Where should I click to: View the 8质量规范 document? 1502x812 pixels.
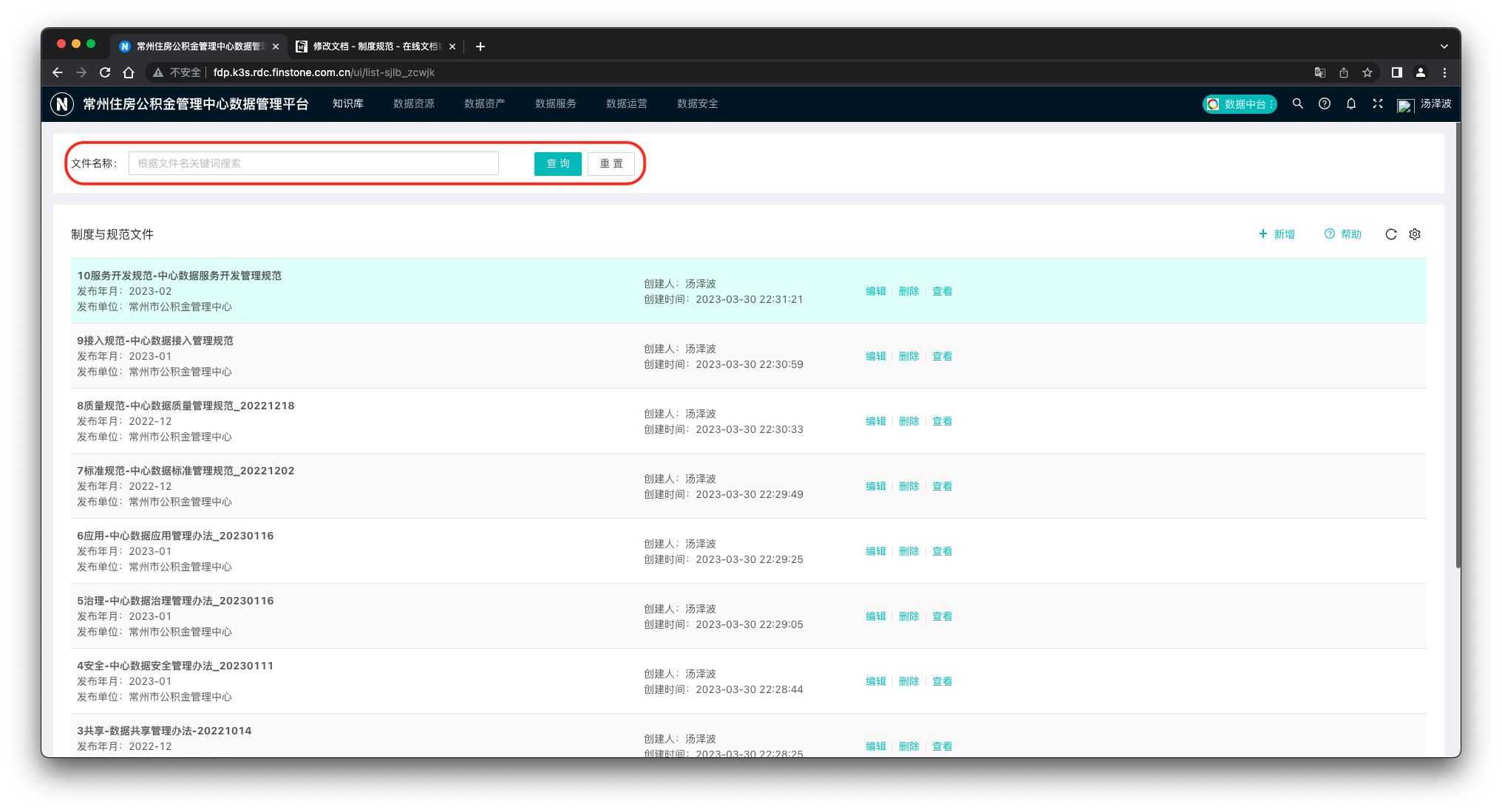[x=942, y=421]
